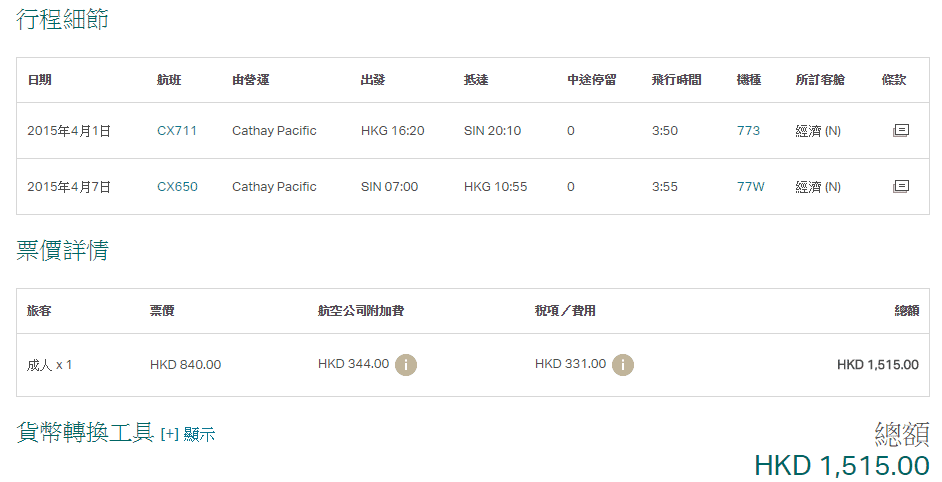Image resolution: width=942 pixels, height=482 pixels.
Task: Click the 貨幣轉換工具 heading
Action: (85, 432)
